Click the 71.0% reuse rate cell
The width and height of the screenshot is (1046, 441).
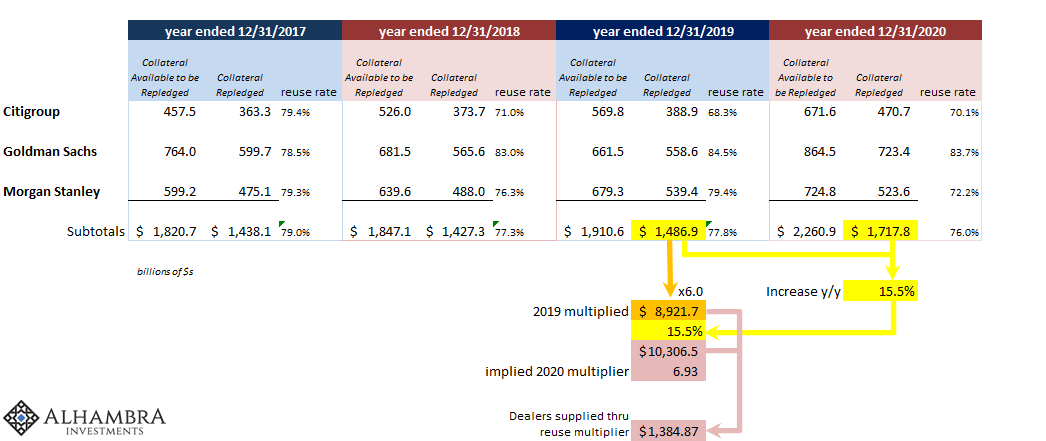[x=510, y=113]
